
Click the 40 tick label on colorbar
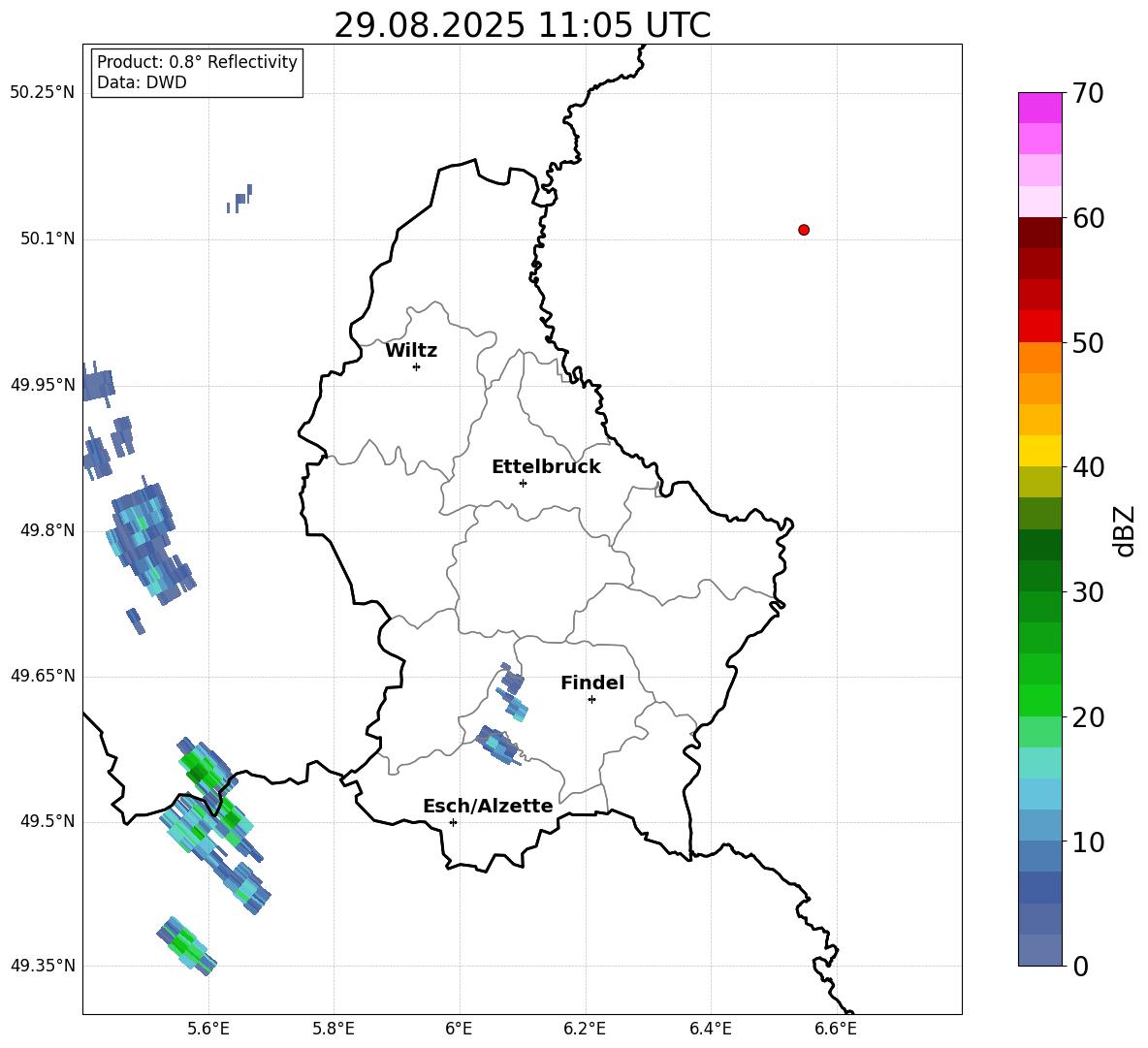click(x=1088, y=467)
